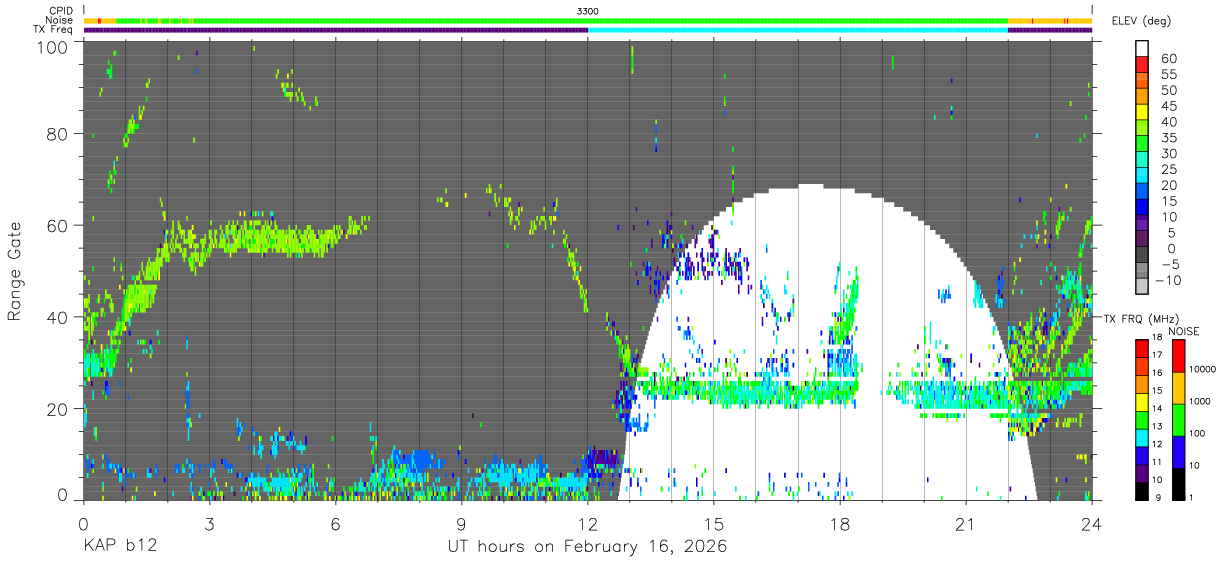Click the UT hours on February 16, 2026 title
Image resolution: width=1228 pixels, height=567 pixels.
587,546
